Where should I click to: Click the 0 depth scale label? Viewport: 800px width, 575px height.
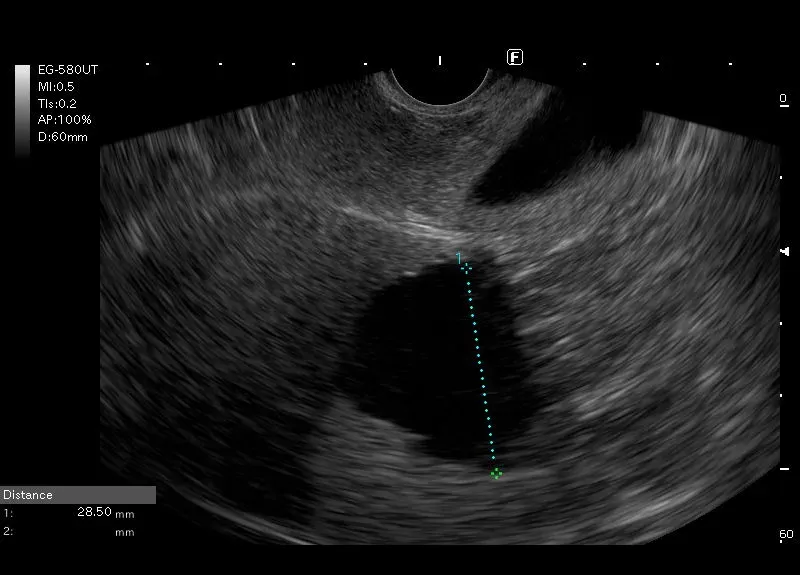tap(783, 99)
